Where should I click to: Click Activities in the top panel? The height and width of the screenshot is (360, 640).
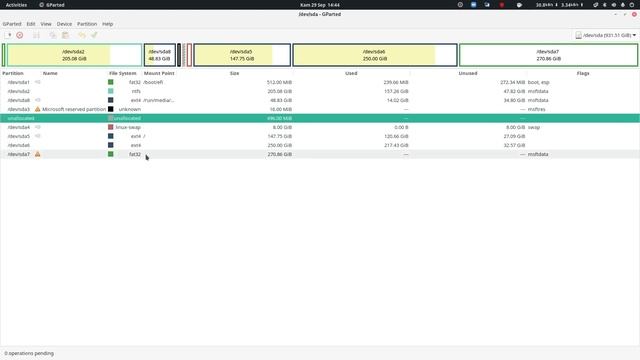16,5
